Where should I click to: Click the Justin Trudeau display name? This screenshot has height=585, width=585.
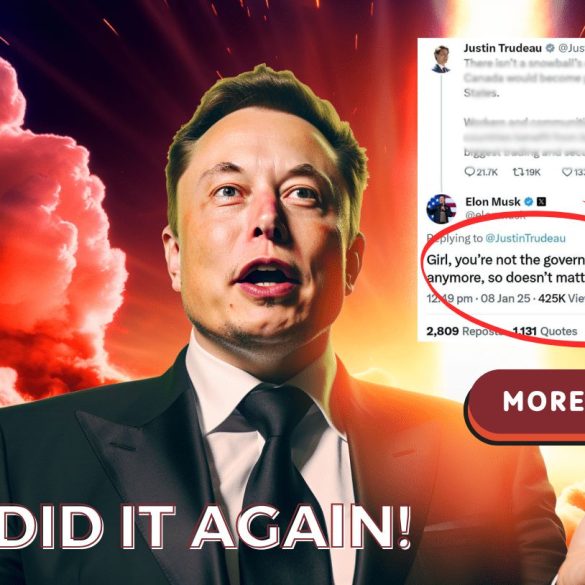[503, 48]
